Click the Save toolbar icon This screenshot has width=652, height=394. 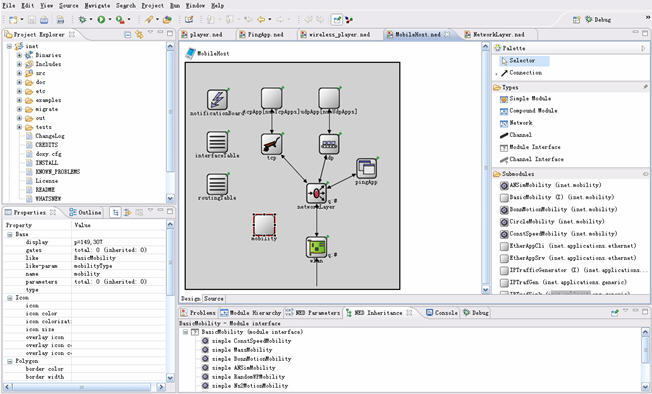point(32,20)
